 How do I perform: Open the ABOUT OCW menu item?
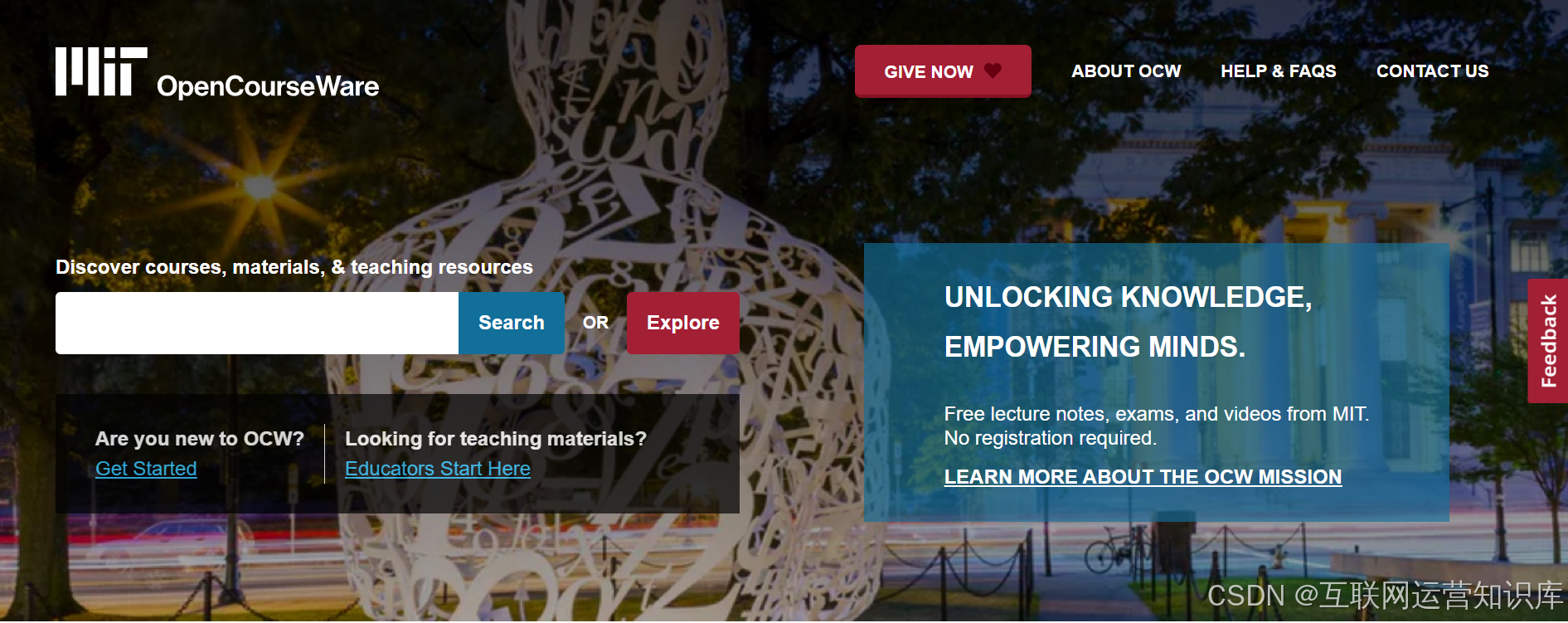(1126, 71)
